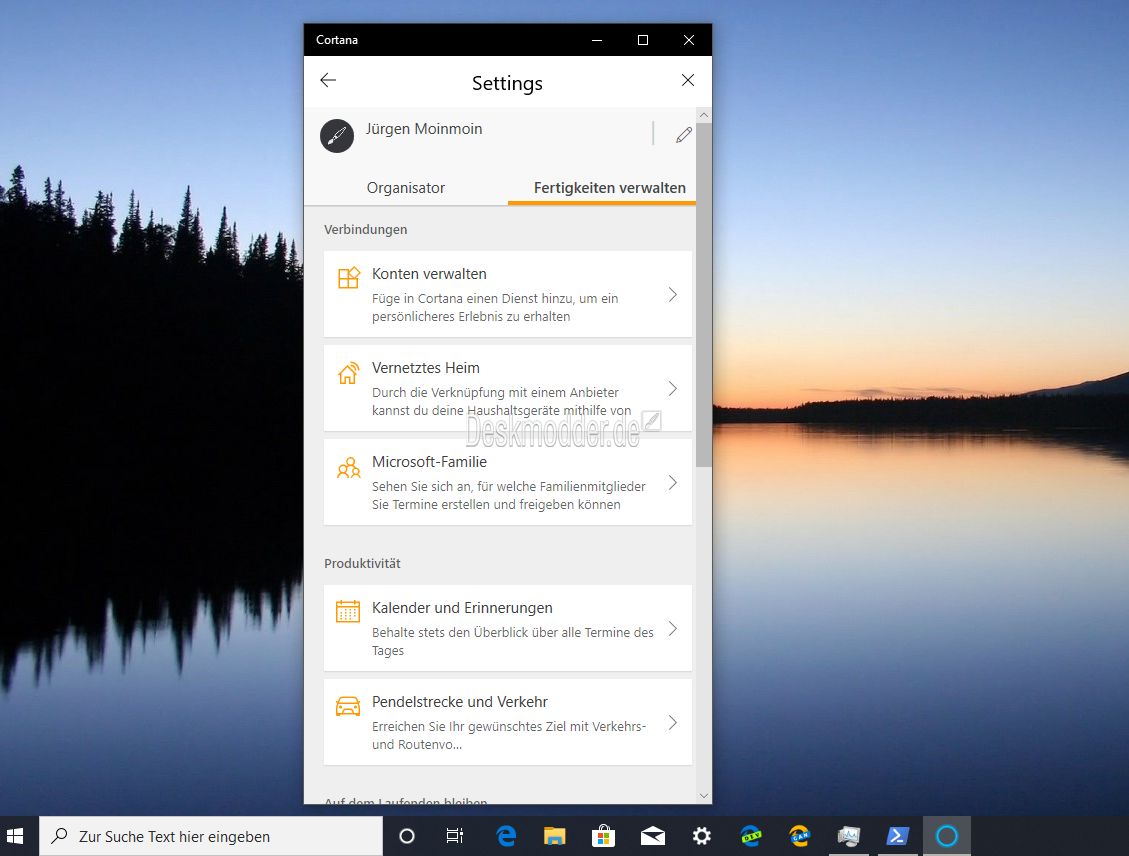Open the monitor app icon on taskbar
Viewport: 1129px width, 856px height.
pyautogui.click(x=848, y=836)
